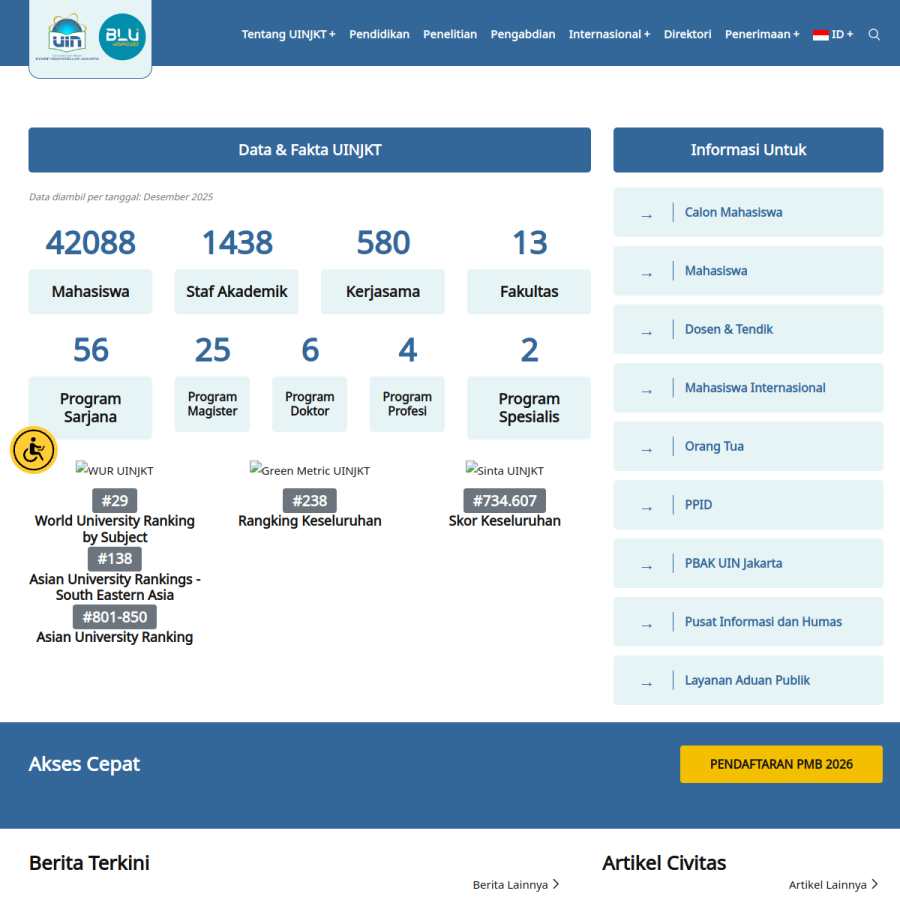Screen dimensions: 900x900
Task: Click the Fakultas statistic card
Action: click(529, 292)
